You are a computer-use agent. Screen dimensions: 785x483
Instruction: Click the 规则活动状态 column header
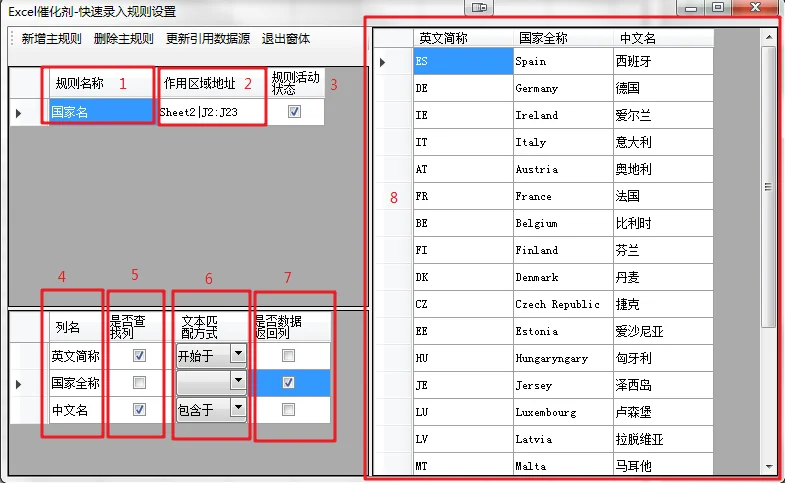click(295, 83)
